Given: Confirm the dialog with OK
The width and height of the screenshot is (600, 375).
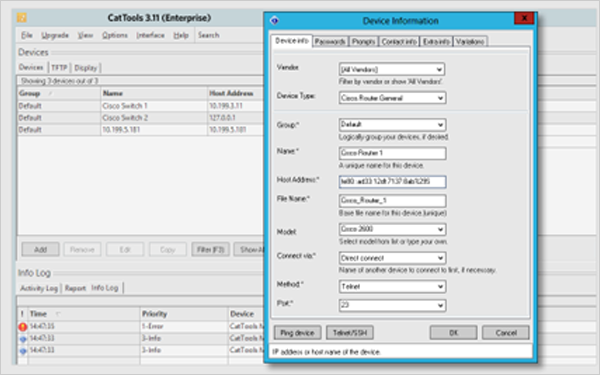Looking at the screenshot, I should click(x=453, y=333).
